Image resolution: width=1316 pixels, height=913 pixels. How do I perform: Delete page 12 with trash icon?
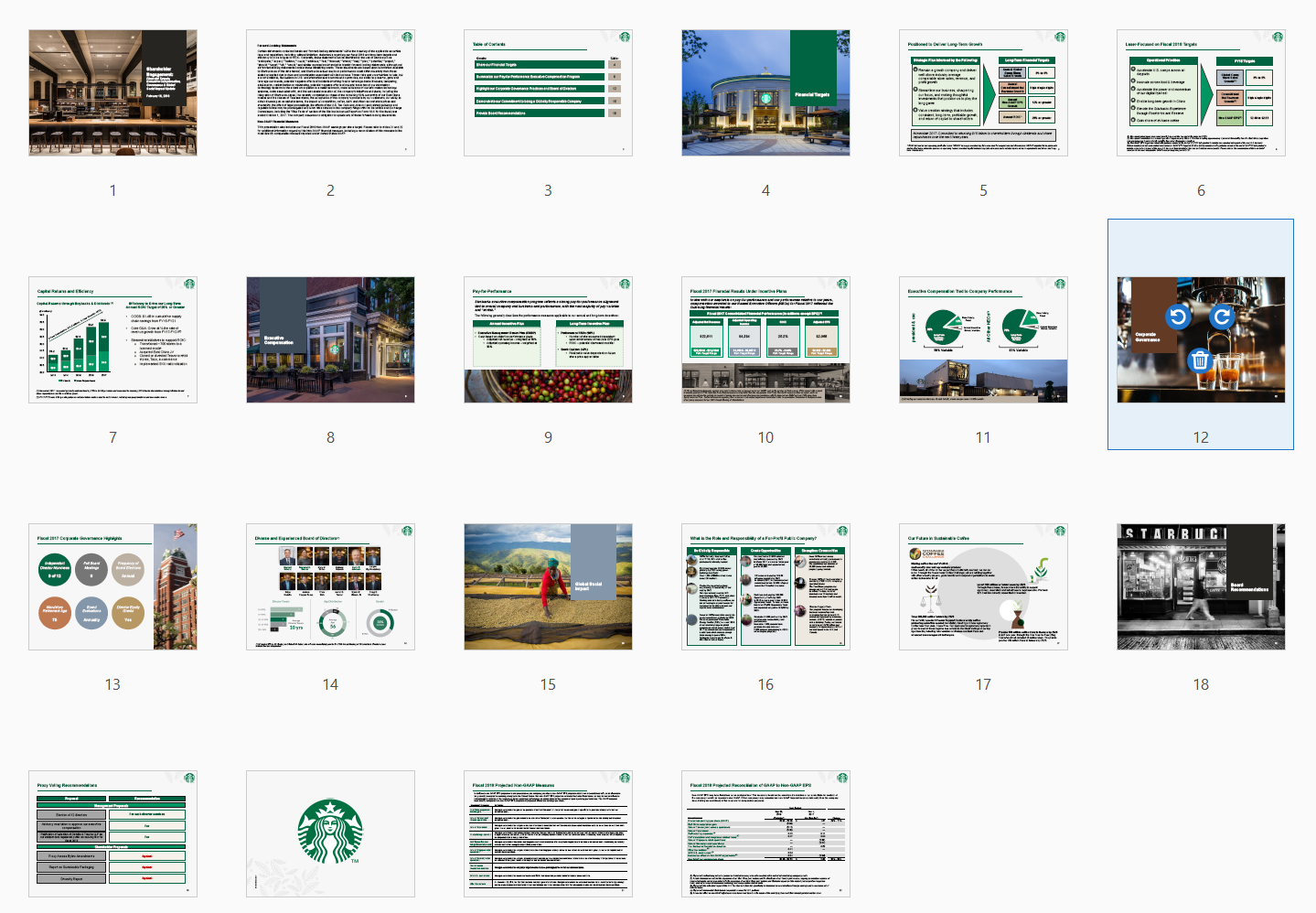tap(1200, 360)
